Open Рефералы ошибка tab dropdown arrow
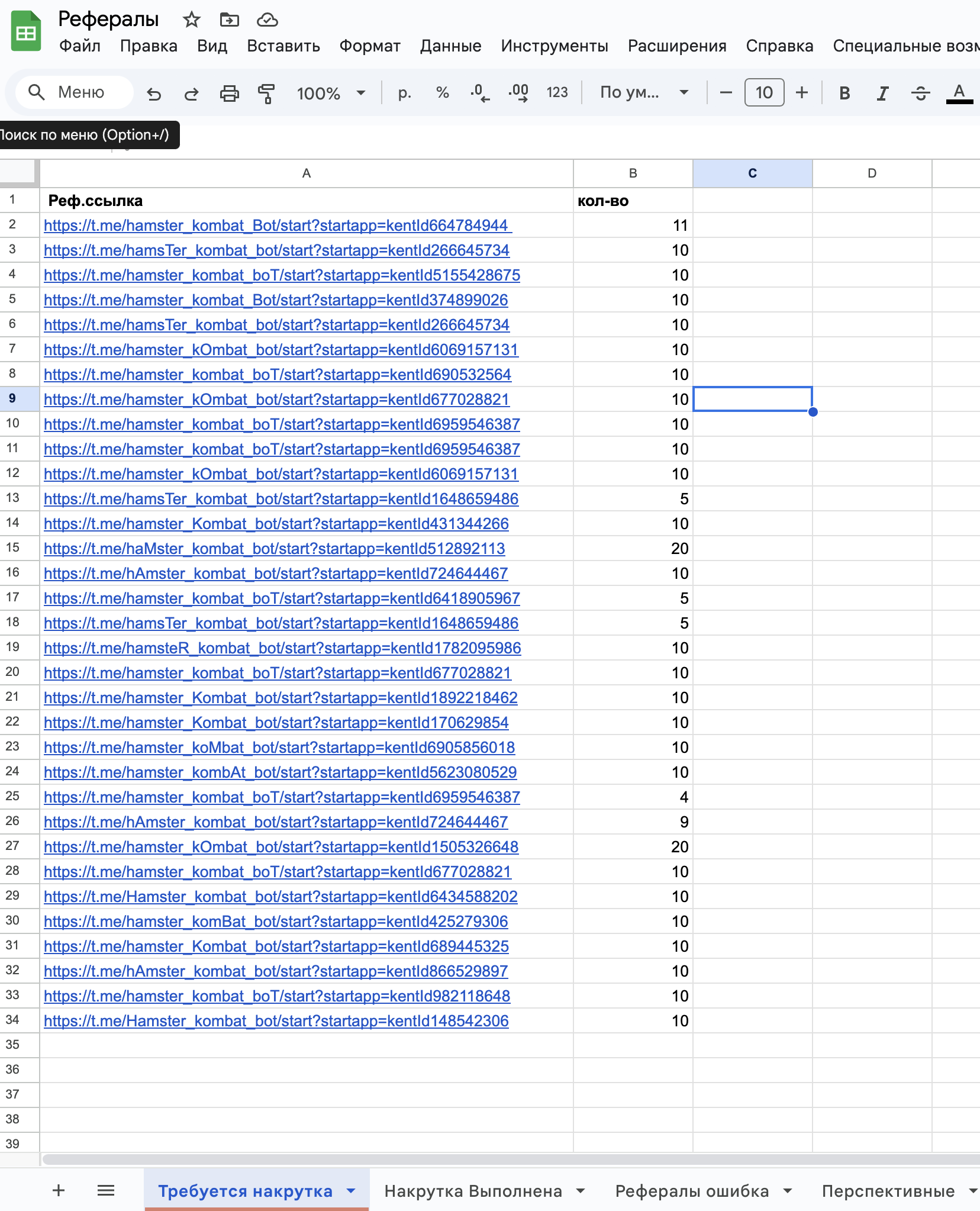 pyautogui.click(x=788, y=1190)
